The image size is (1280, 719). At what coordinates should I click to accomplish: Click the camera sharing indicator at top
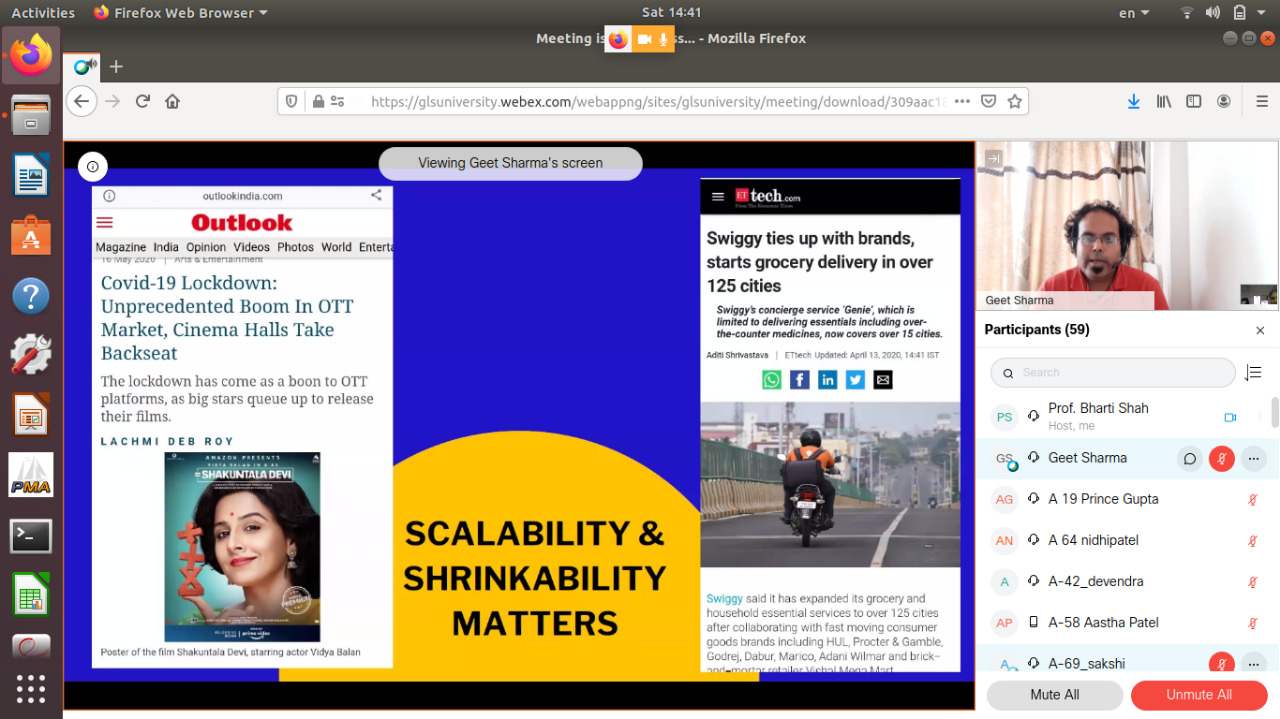(644, 39)
